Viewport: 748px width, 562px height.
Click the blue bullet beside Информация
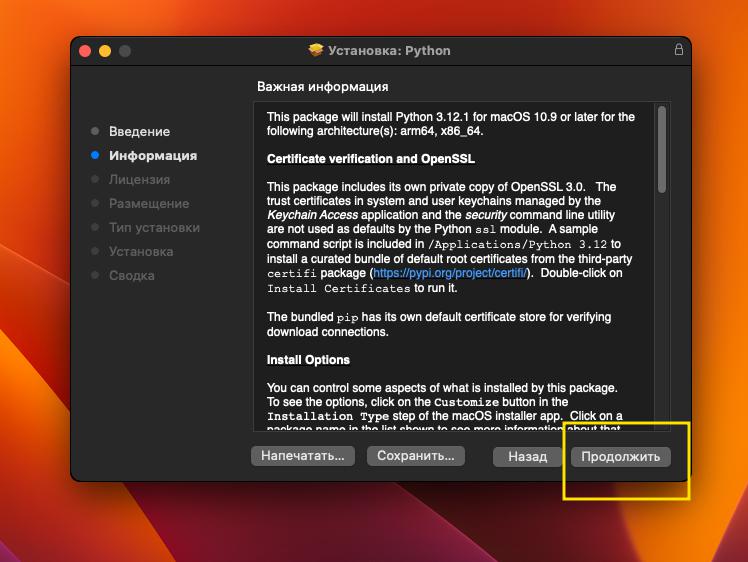tap(95, 155)
